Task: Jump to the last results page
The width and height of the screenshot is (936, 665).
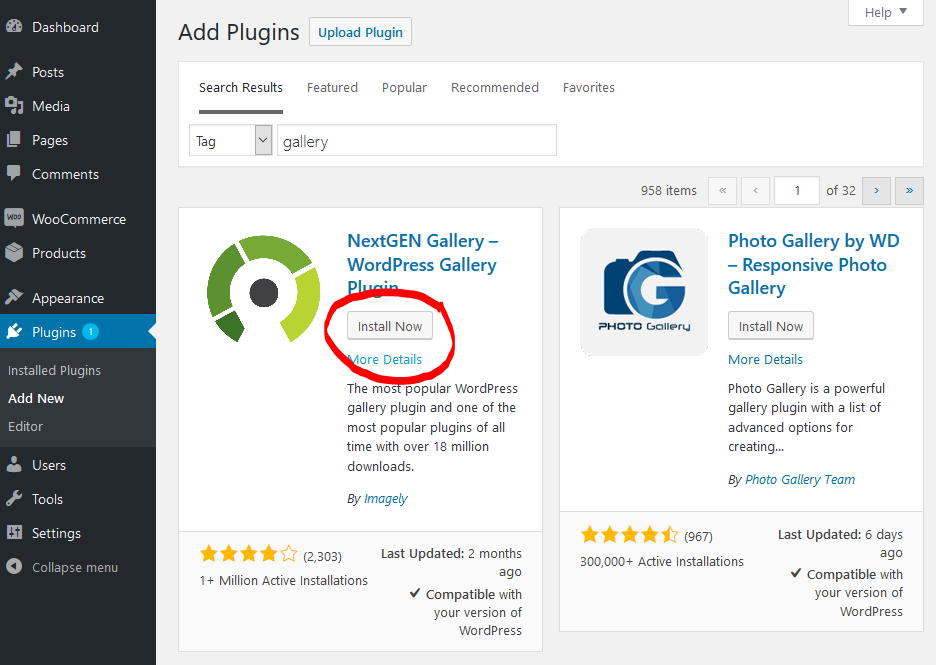Action: pos(909,191)
